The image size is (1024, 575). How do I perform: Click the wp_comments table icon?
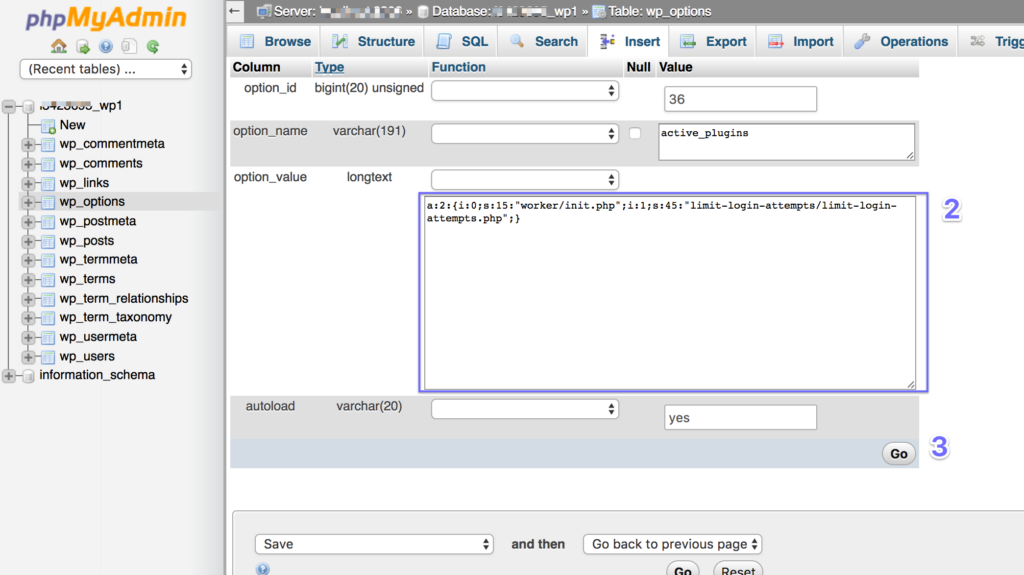[x=48, y=164]
